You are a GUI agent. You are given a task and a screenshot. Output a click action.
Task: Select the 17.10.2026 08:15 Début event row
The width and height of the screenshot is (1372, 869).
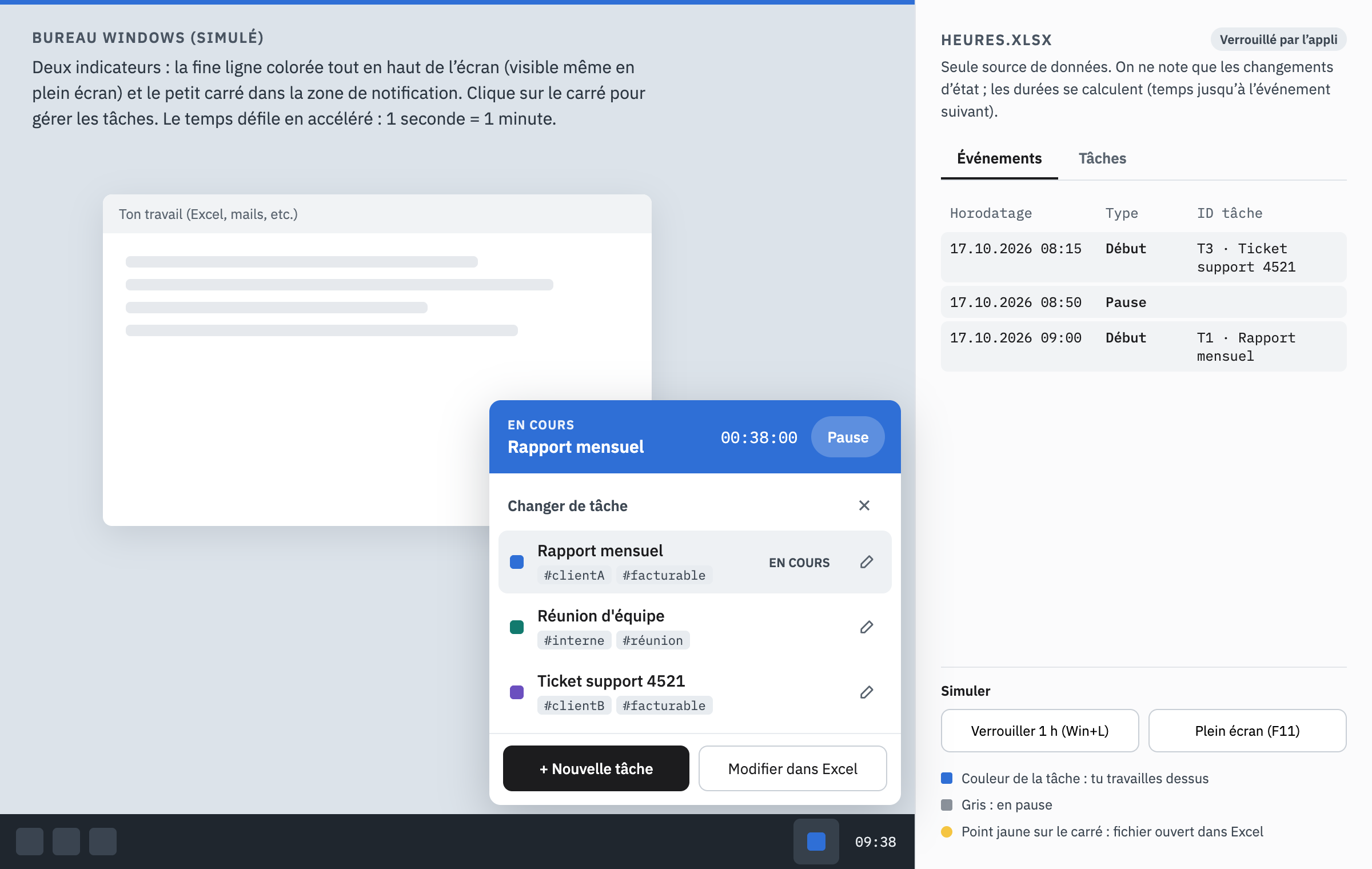click(1143, 257)
